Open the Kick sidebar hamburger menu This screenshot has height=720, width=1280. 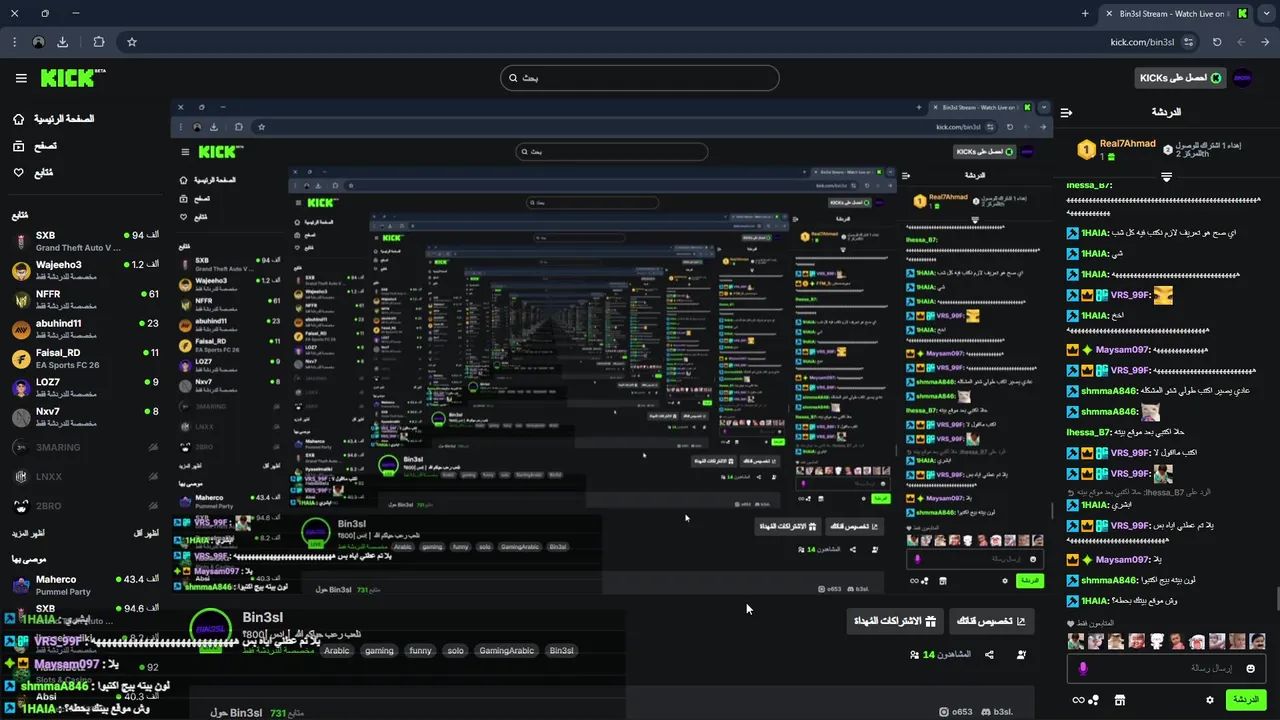click(x=21, y=78)
